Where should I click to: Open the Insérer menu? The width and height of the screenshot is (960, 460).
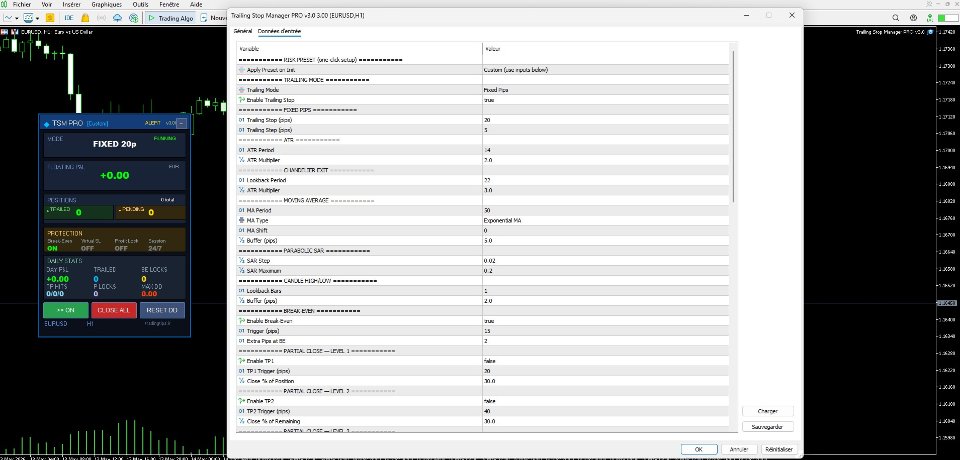pos(71,4)
